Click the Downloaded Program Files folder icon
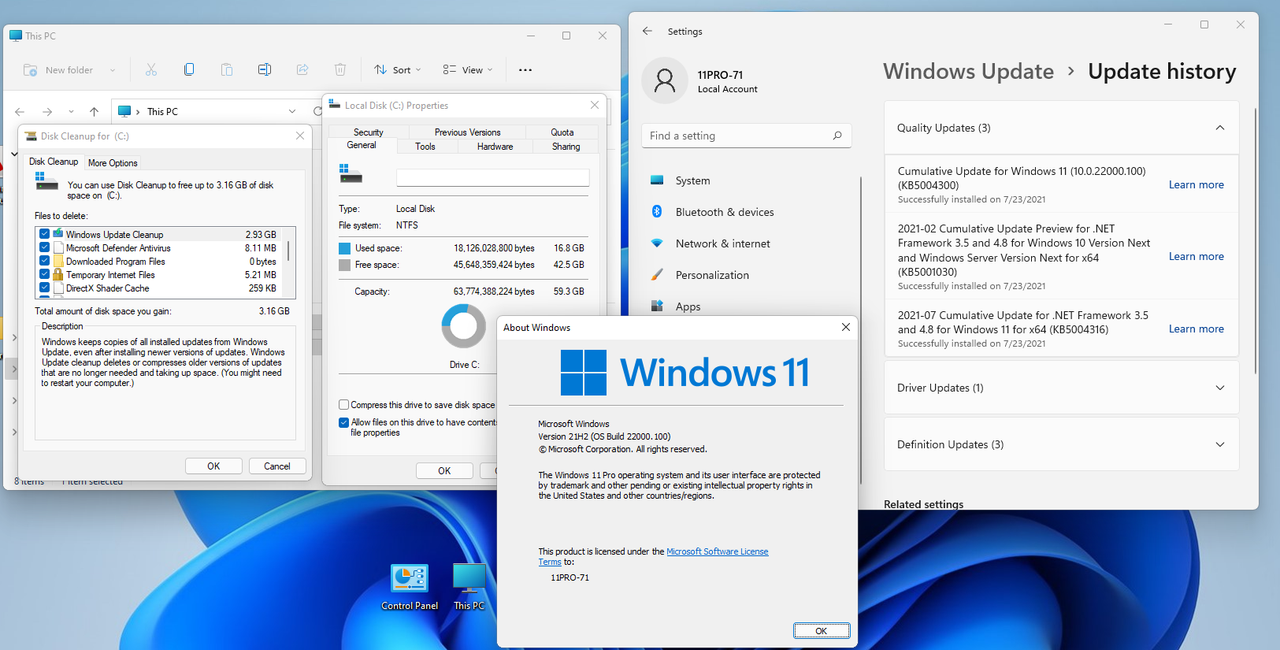 58,261
